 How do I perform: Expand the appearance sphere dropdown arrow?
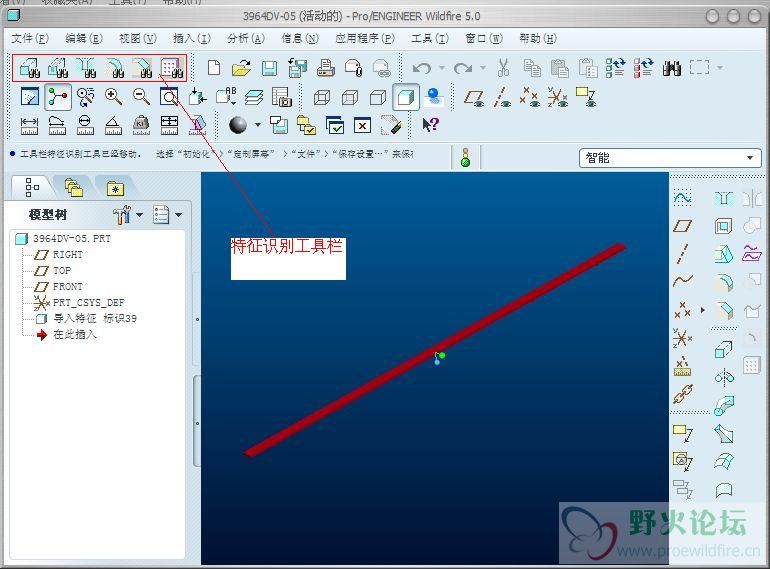pos(257,125)
